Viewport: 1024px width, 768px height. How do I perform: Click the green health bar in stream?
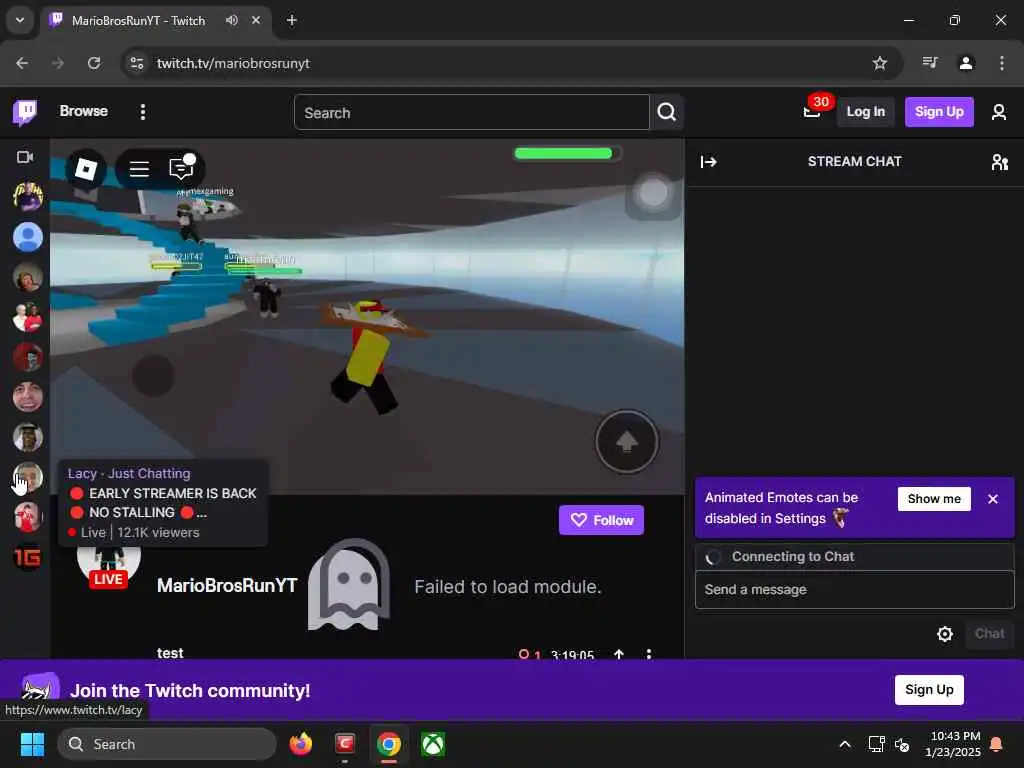(x=564, y=153)
